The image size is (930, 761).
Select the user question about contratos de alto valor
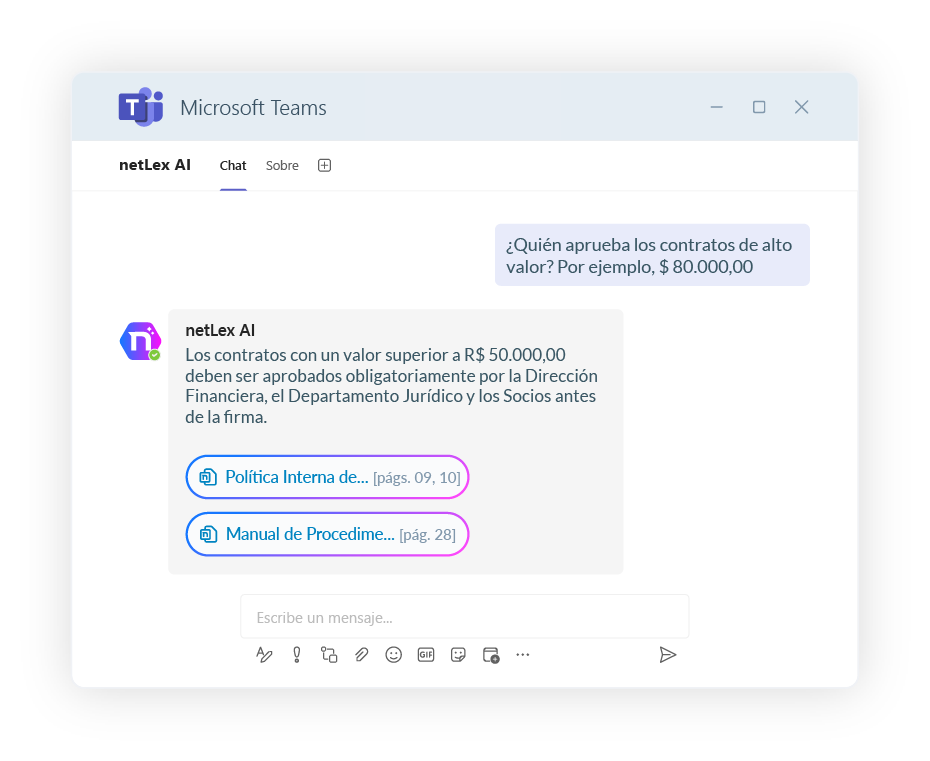coord(652,255)
